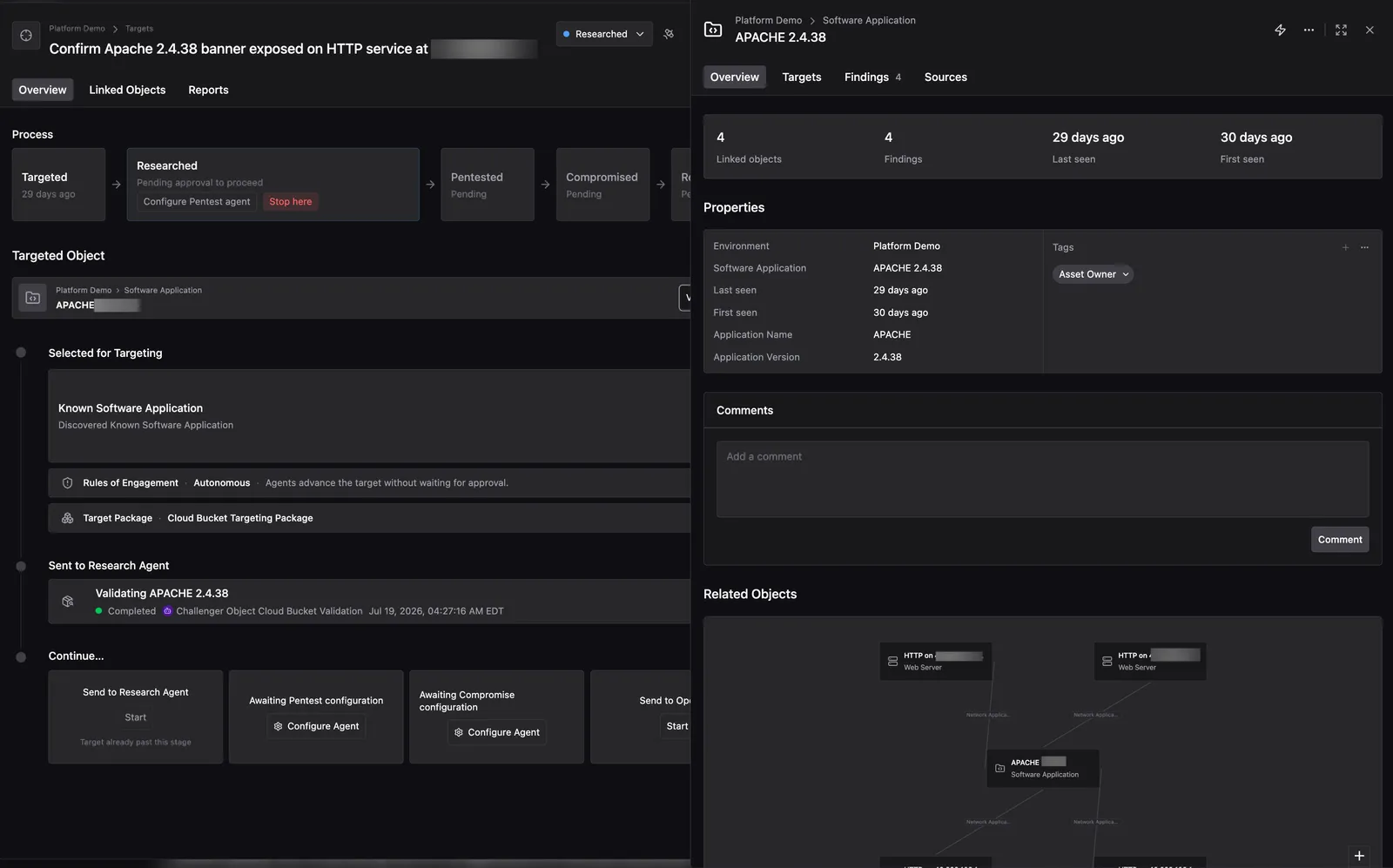Open the Researched status dropdown
Image resolution: width=1393 pixels, height=868 pixels.
point(604,34)
